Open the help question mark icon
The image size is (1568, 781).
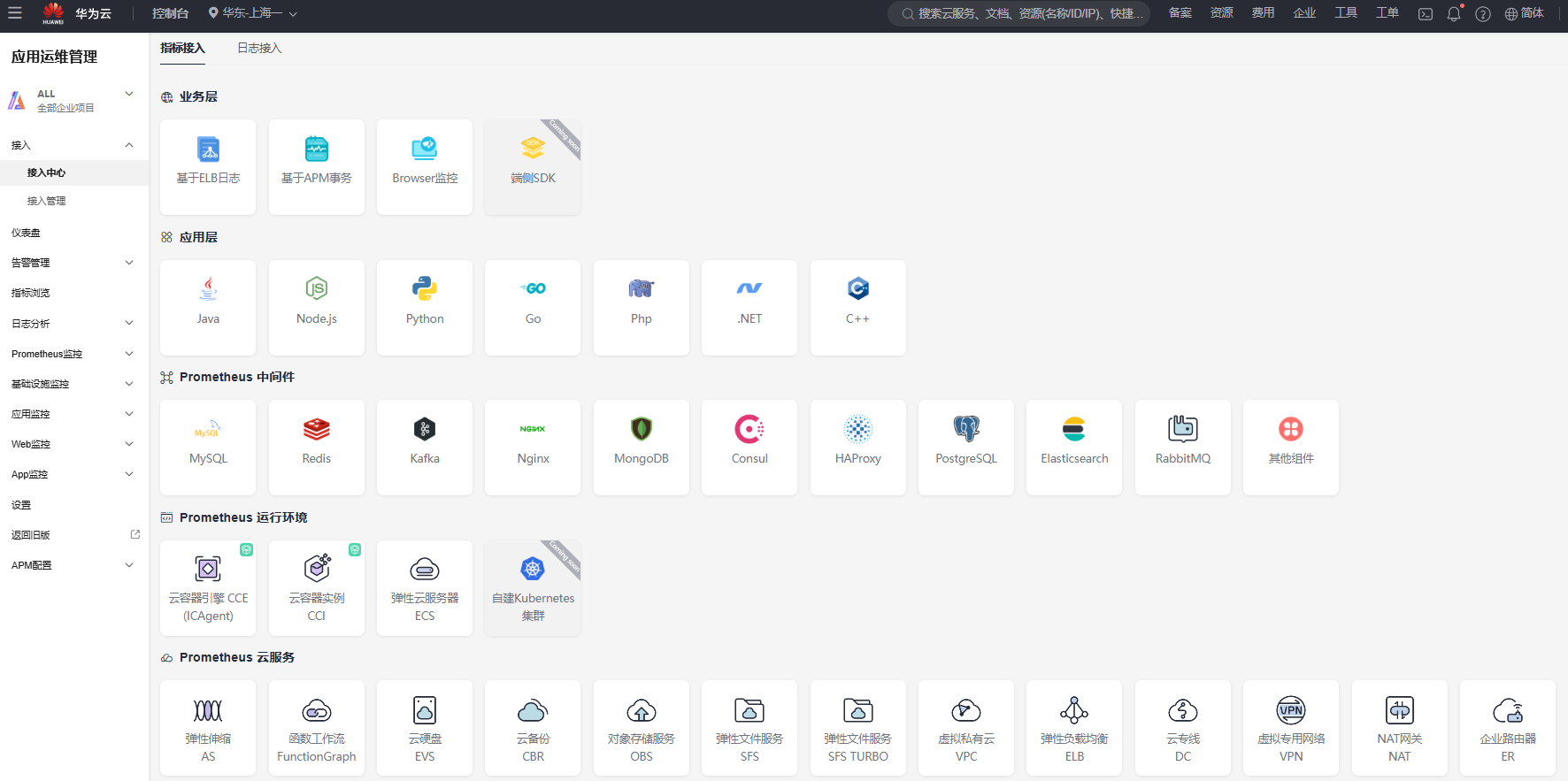(1483, 14)
